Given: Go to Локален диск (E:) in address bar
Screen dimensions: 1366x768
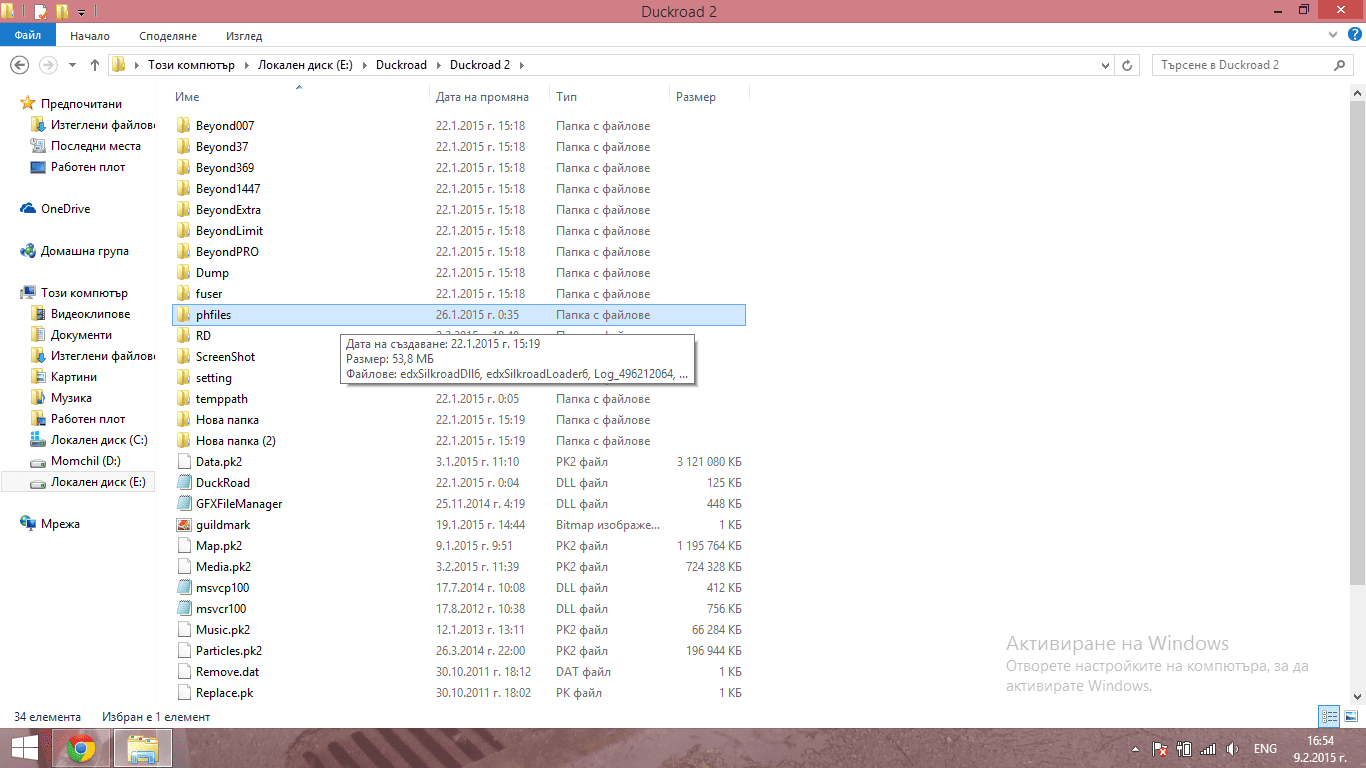Looking at the screenshot, I should (305, 65).
